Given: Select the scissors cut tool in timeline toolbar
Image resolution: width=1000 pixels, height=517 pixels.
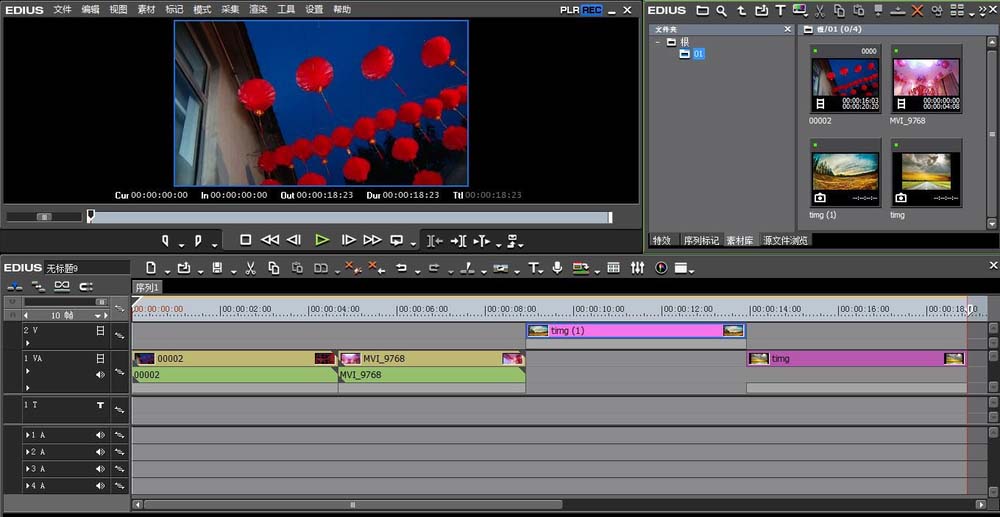Looking at the screenshot, I should pyautogui.click(x=251, y=268).
